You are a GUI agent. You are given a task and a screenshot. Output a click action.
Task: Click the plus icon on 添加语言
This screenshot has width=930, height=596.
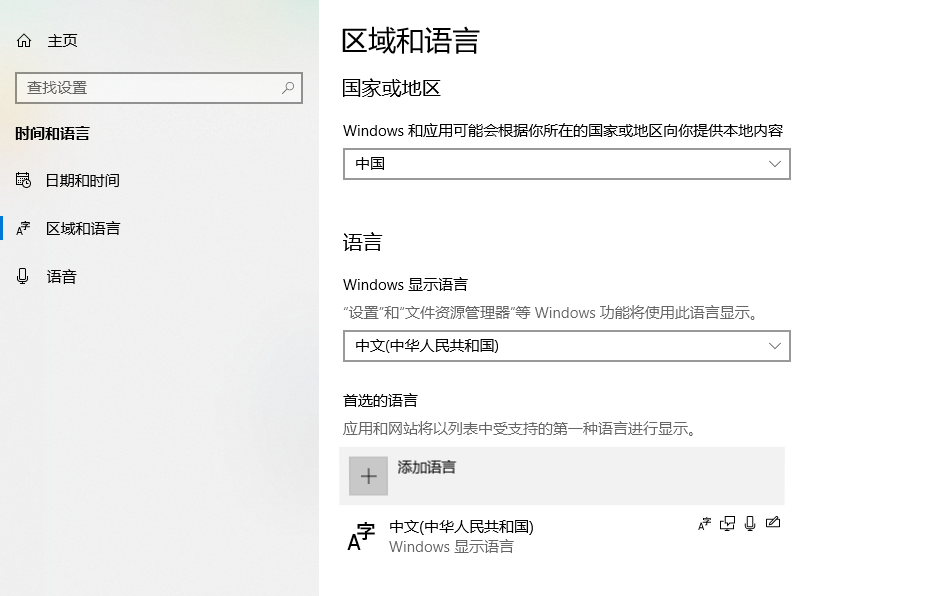[368, 476]
